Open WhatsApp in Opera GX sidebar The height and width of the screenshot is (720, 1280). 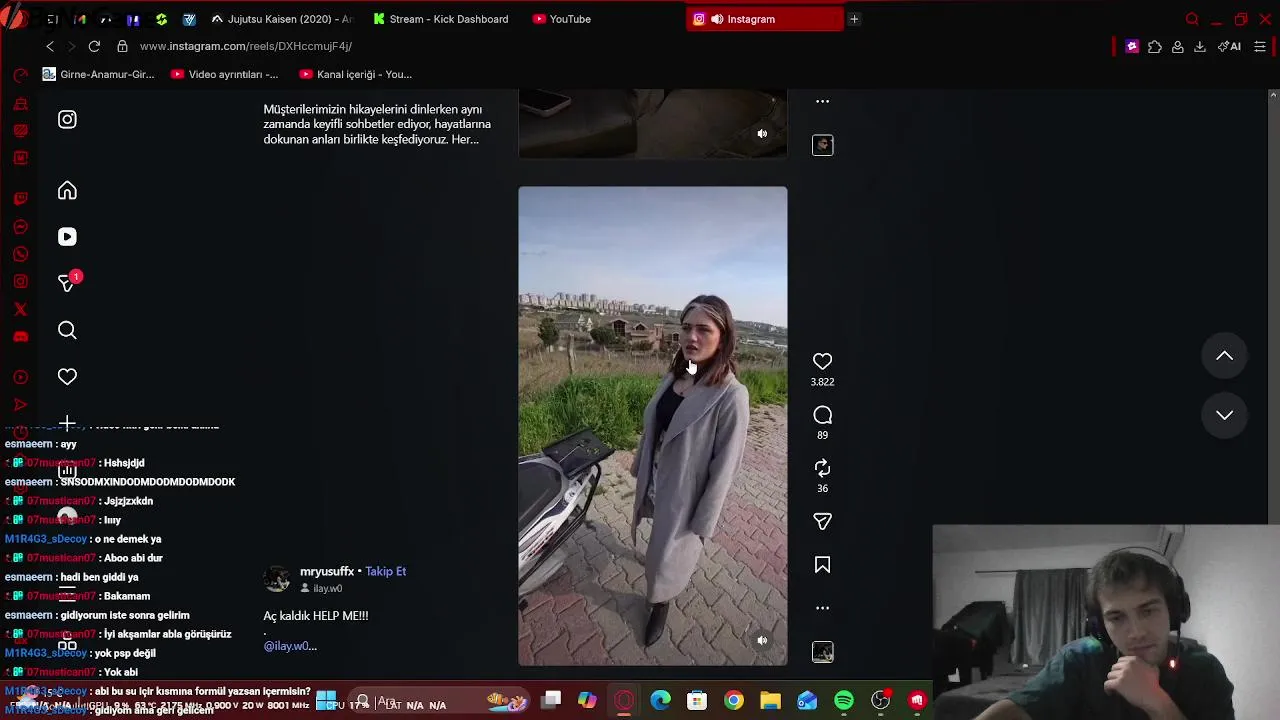(x=20, y=254)
